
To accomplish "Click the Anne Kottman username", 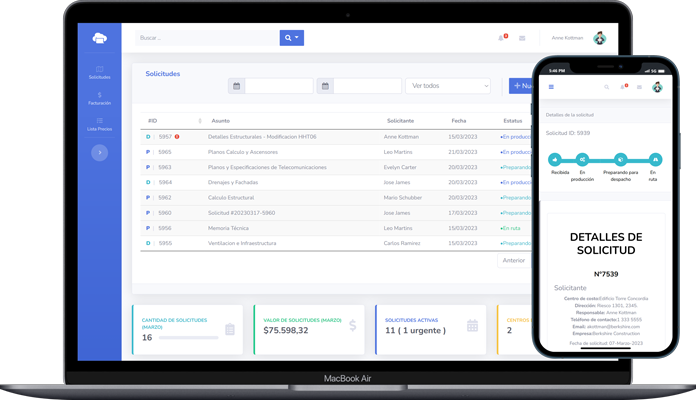I will (567, 38).
